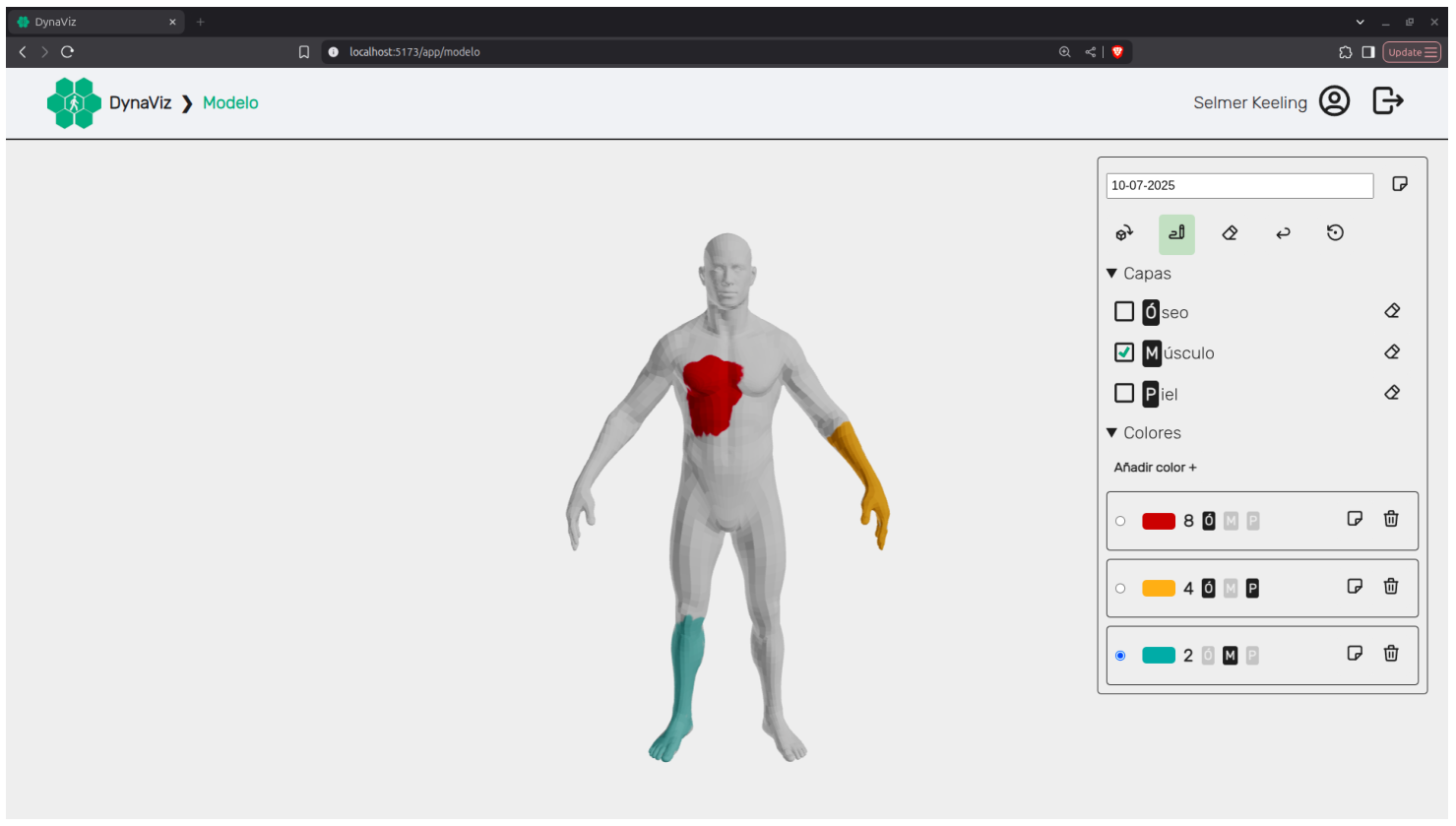The width and height of the screenshot is (1456, 826).
Task: Delete the red color entry
Action: [1391, 519]
